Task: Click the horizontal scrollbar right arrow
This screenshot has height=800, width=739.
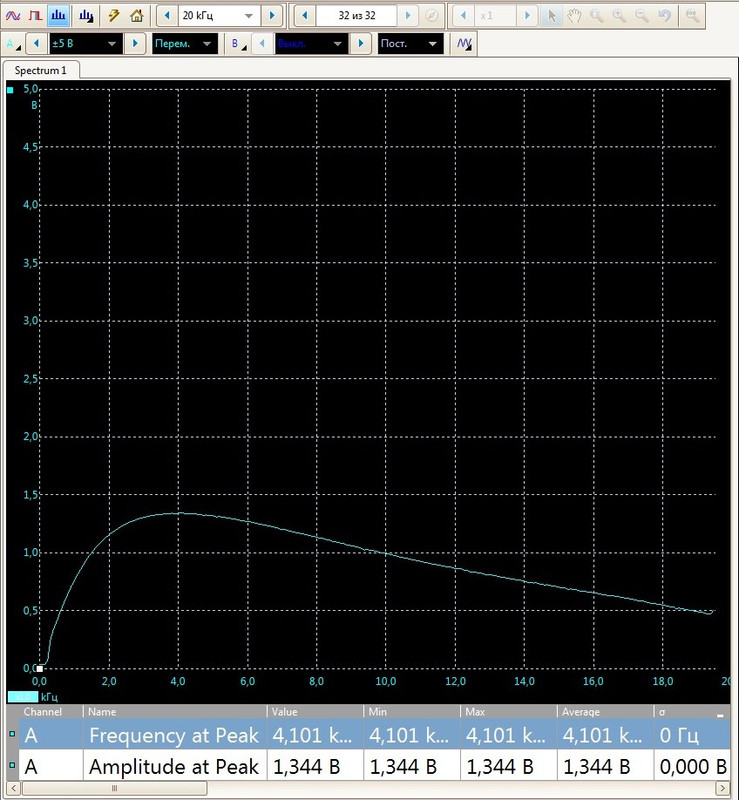Action: [722, 788]
